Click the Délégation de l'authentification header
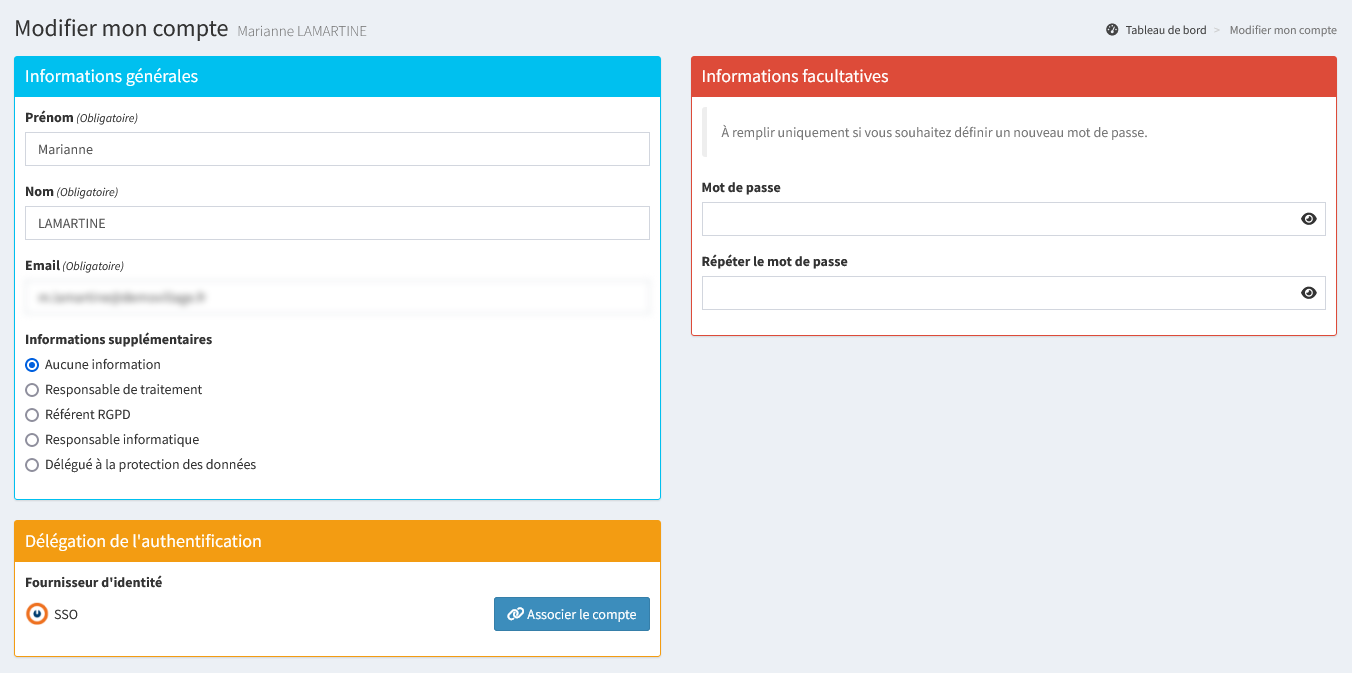Viewport: 1352px width, 673px height. (337, 541)
